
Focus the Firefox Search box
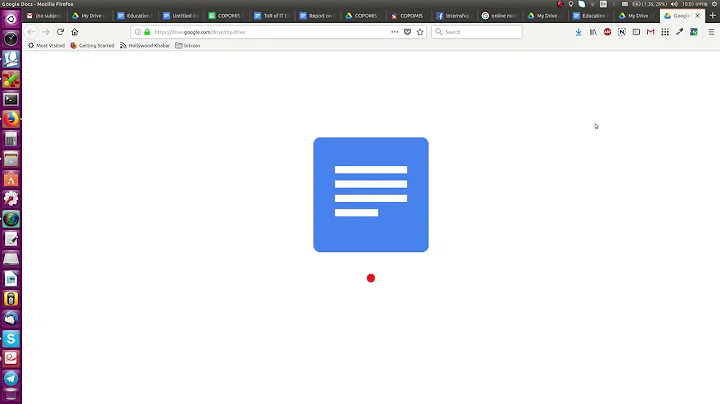pos(477,32)
